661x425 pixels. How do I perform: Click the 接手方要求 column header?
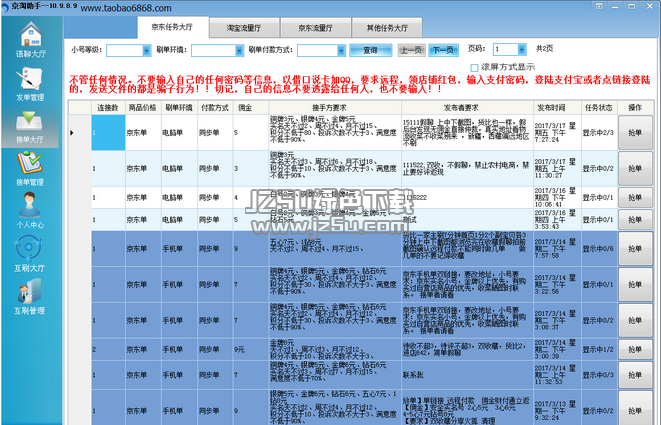pos(335,108)
